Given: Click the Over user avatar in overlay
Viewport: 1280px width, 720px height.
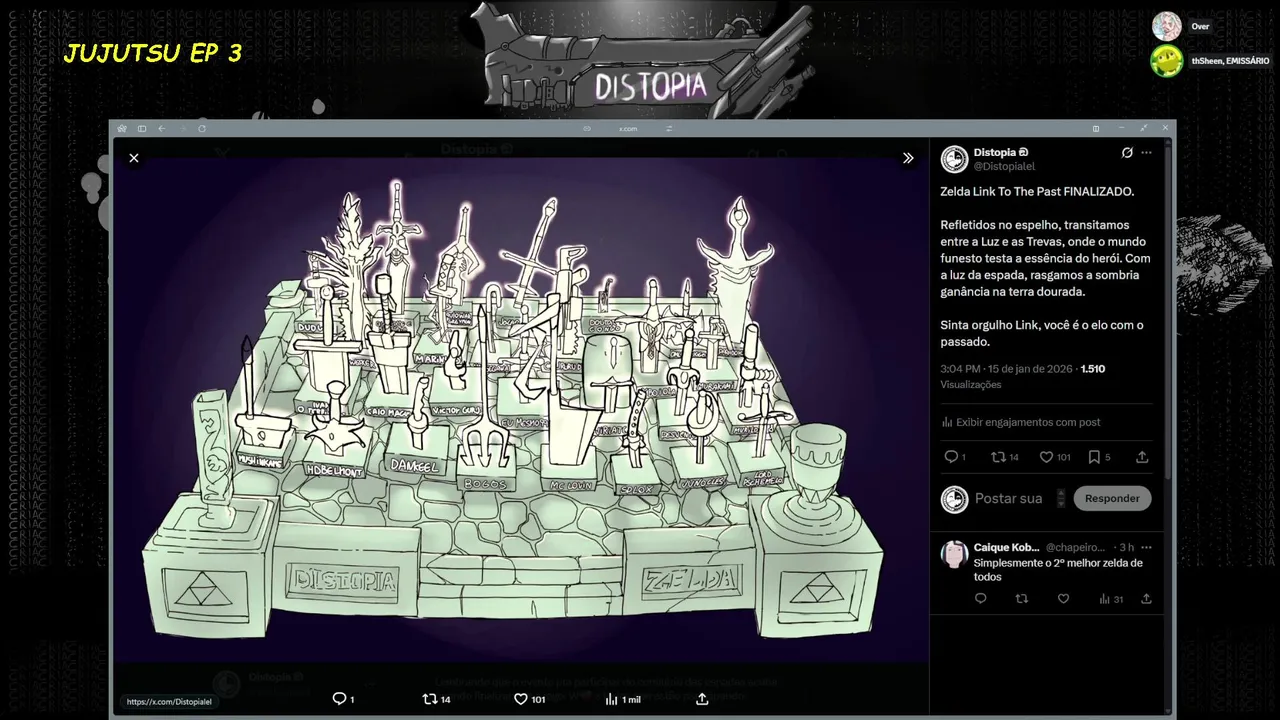Looking at the screenshot, I should click(1167, 26).
